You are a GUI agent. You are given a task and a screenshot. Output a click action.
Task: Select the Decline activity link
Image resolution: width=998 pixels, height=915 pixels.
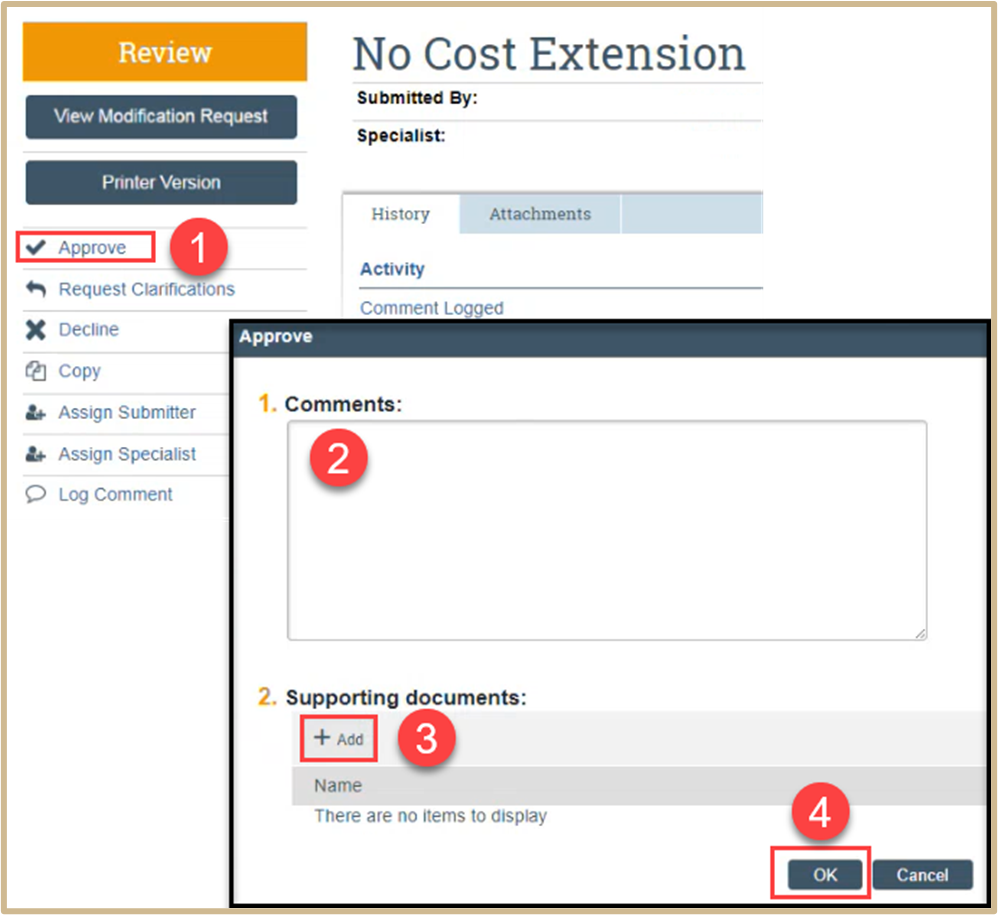(88, 330)
